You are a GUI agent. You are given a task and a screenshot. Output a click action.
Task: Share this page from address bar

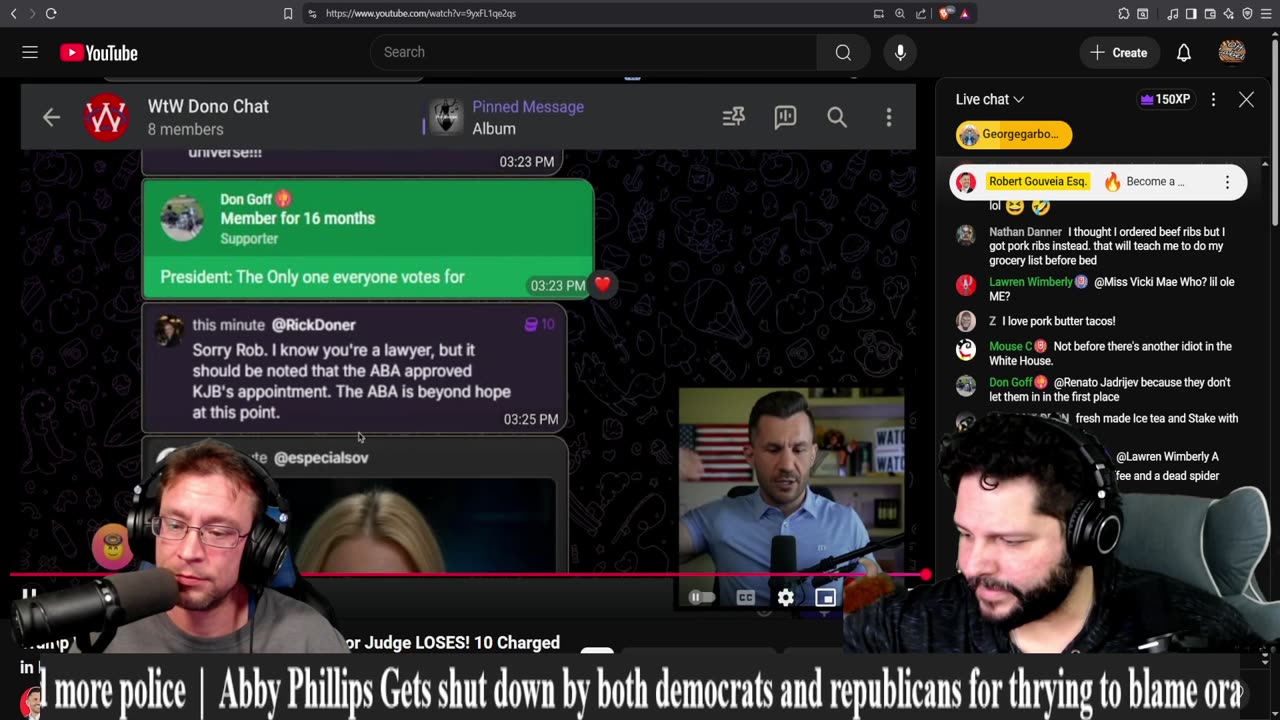(921, 13)
